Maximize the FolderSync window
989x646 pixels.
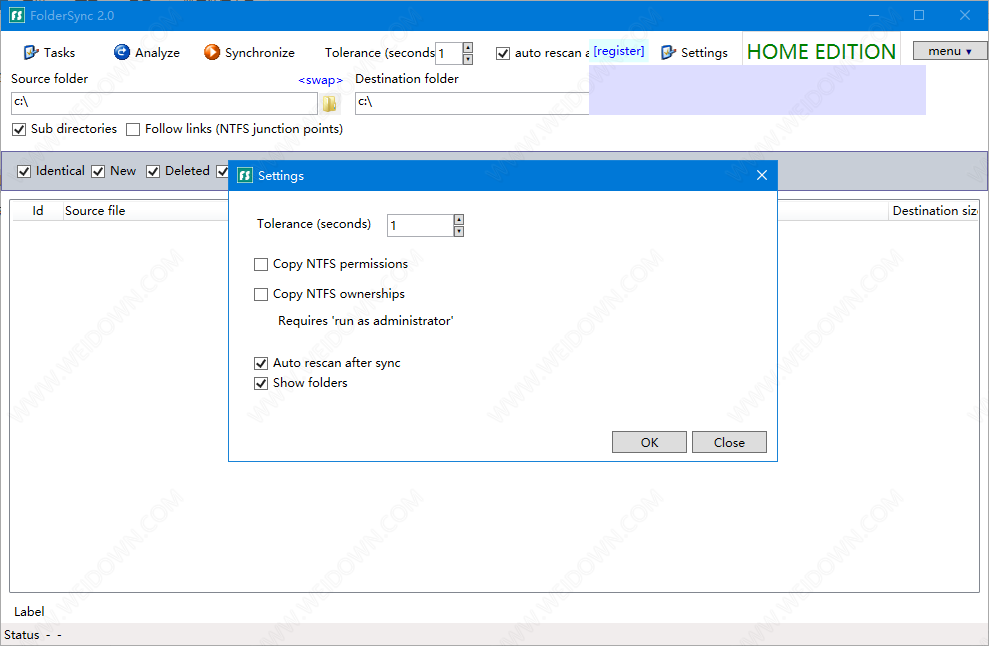pos(919,15)
